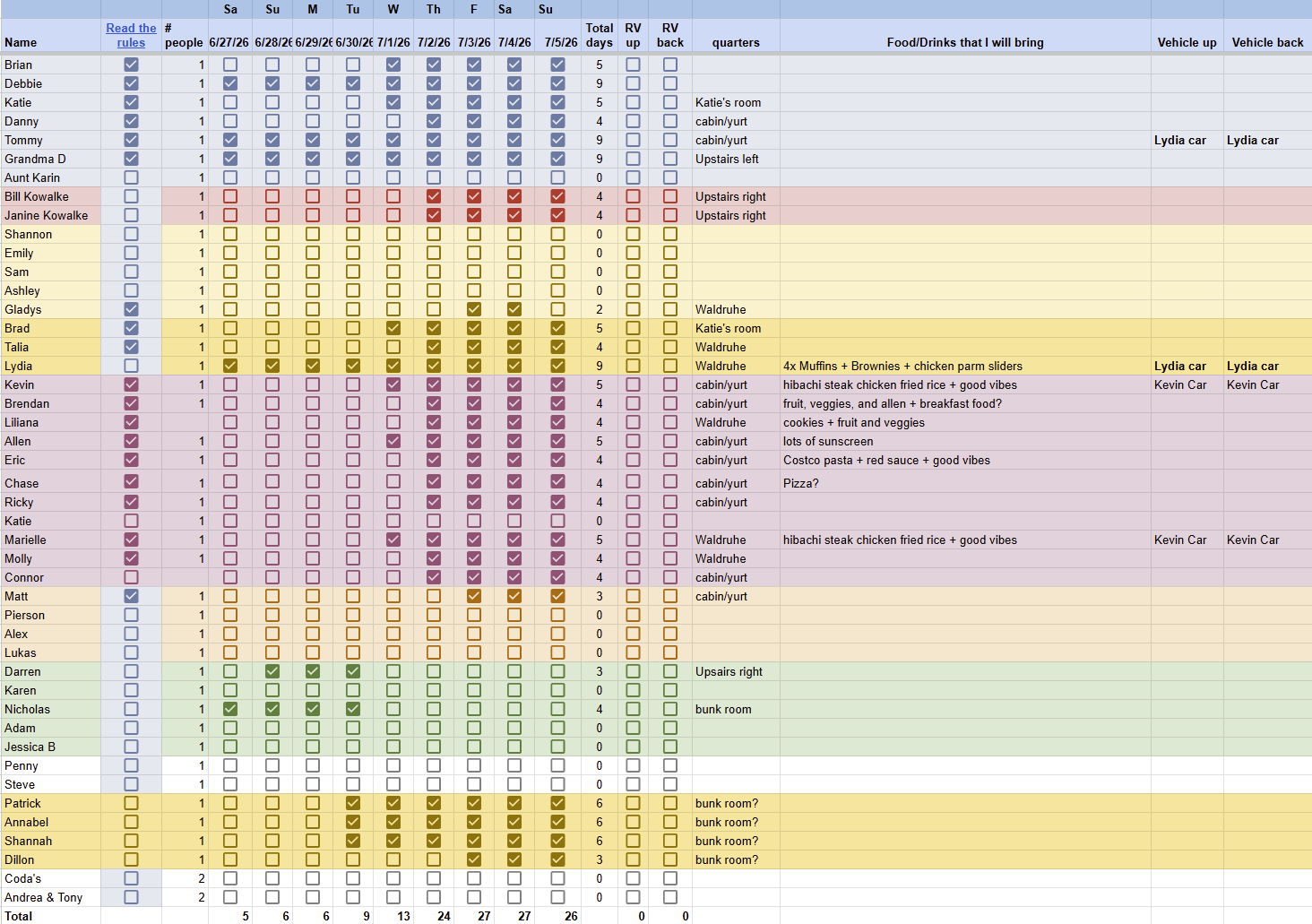
Task: Click the 'Food/Drinks that I will bring' header
Action: pyautogui.click(x=965, y=42)
